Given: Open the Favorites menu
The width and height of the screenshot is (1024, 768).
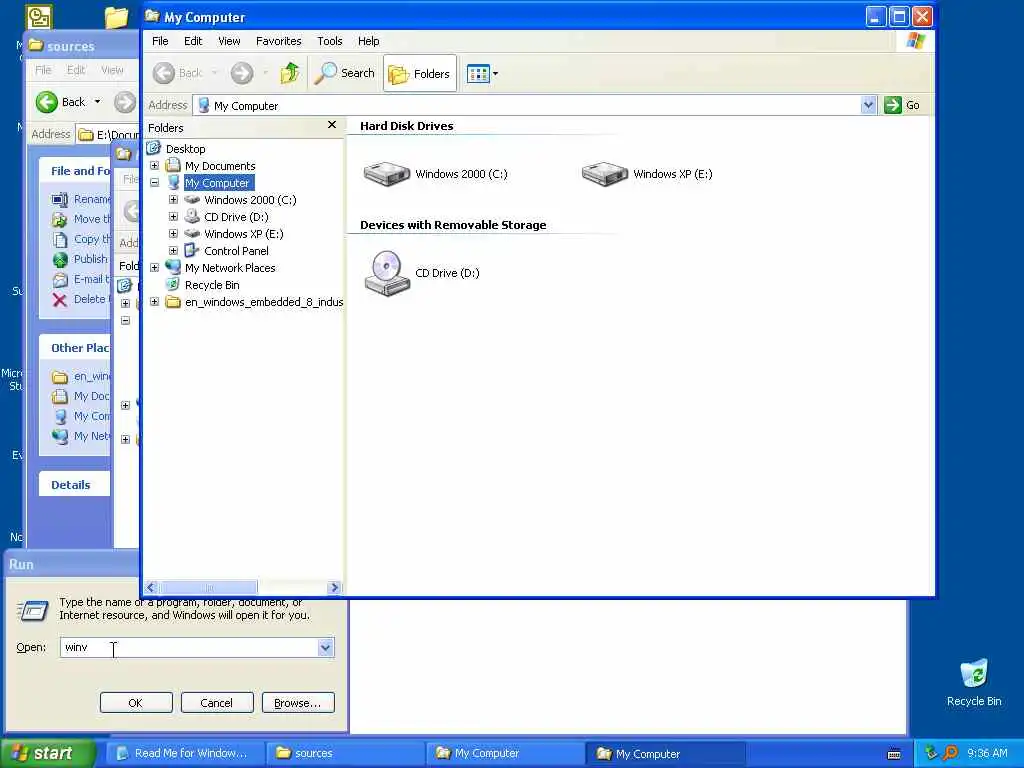Looking at the screenshot, I should [x=279, y=41].
